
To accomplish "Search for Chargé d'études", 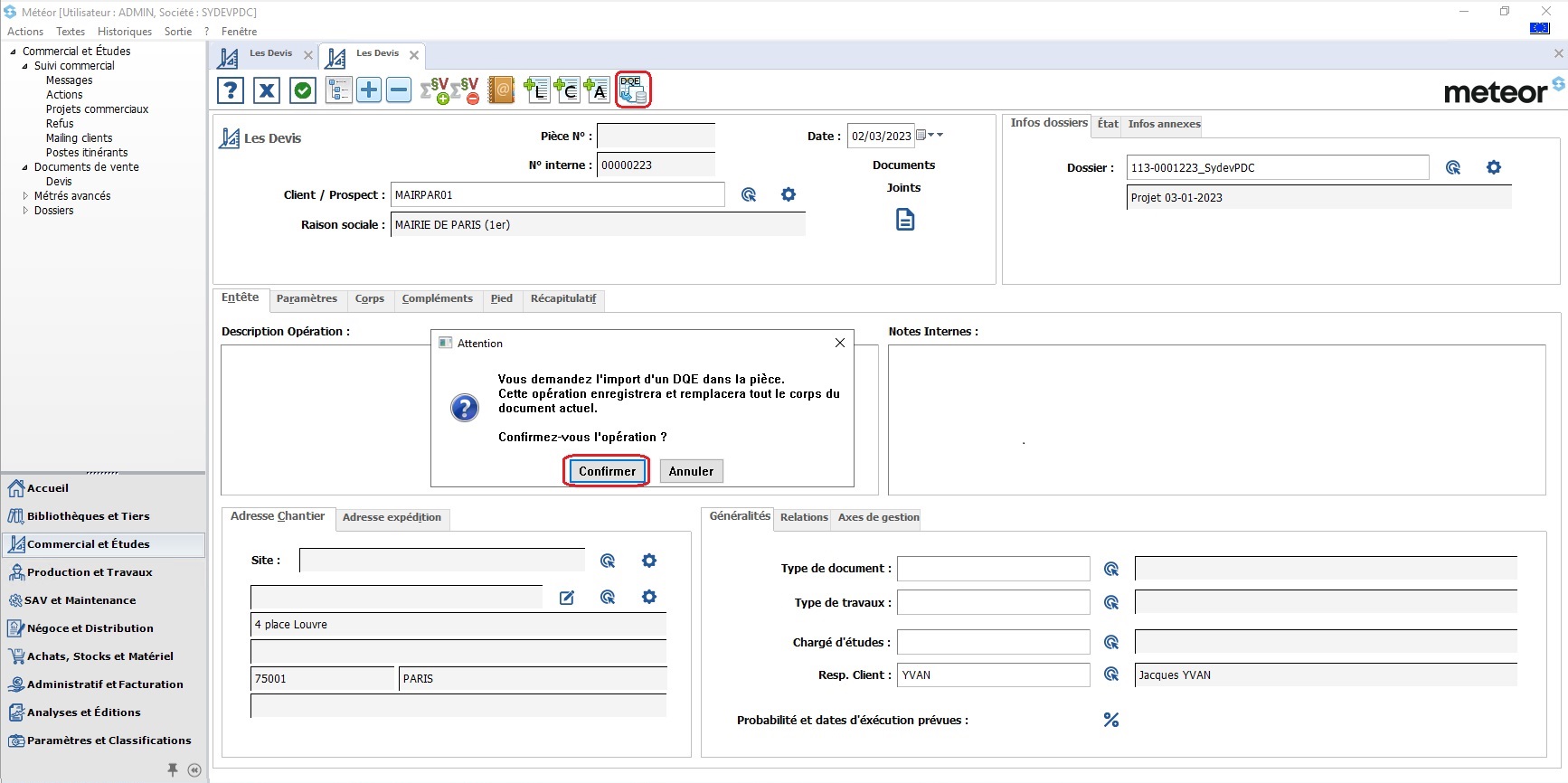I will click(x=1111, y=642).
